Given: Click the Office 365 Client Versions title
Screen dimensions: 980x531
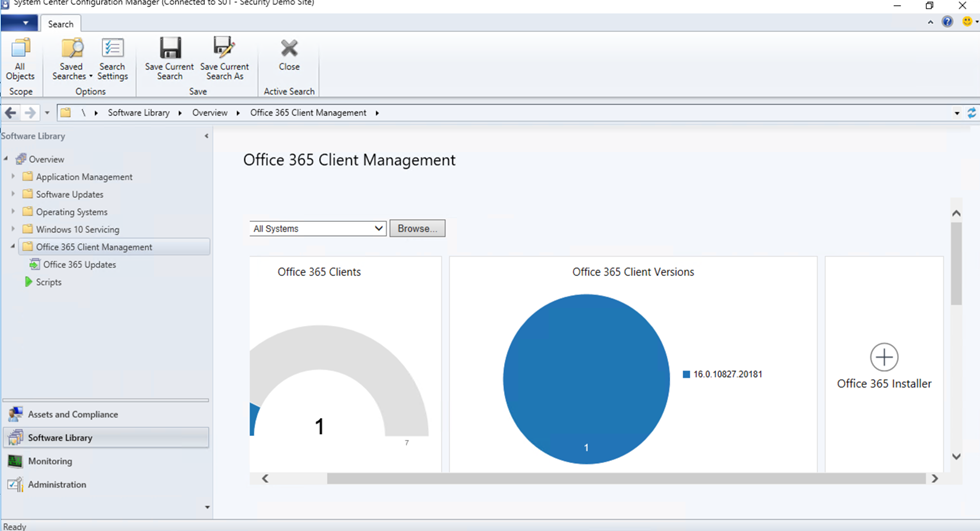Looking at the screenshot, I should (633, 272).
